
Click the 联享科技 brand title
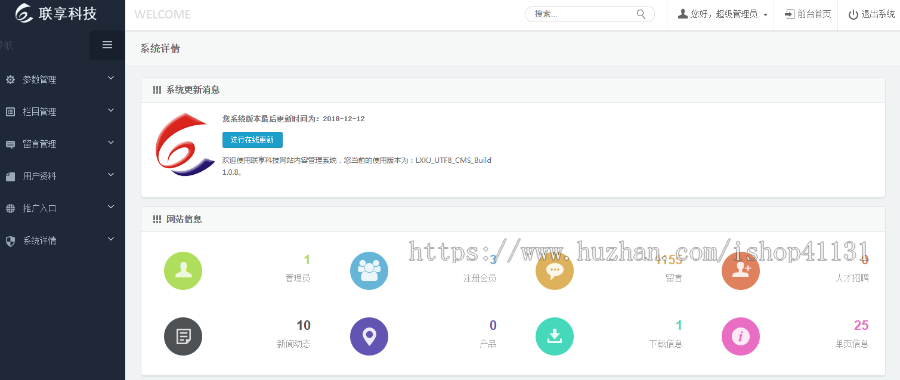click(68, 13)
